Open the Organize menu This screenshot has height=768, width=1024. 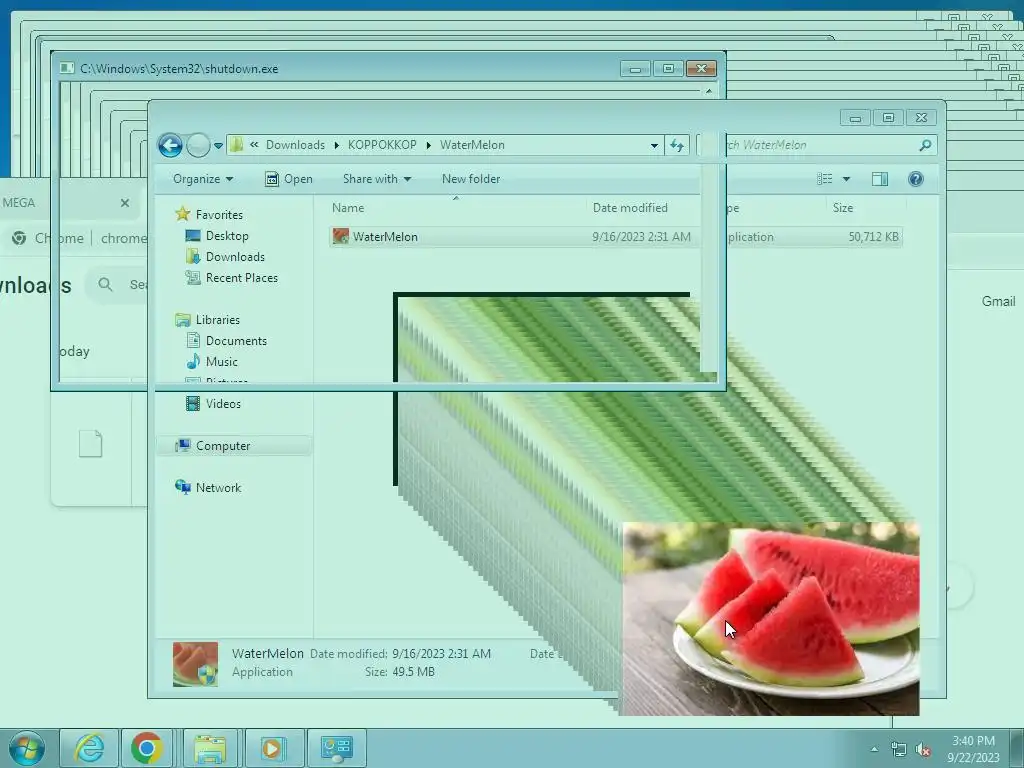(x=203, y=179)
